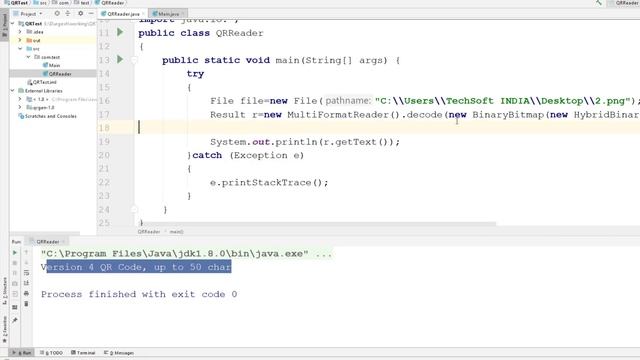Select Scratches and Consoles in the tree
The width and height of the screenshot is (640, 360).
coord(48,116)
